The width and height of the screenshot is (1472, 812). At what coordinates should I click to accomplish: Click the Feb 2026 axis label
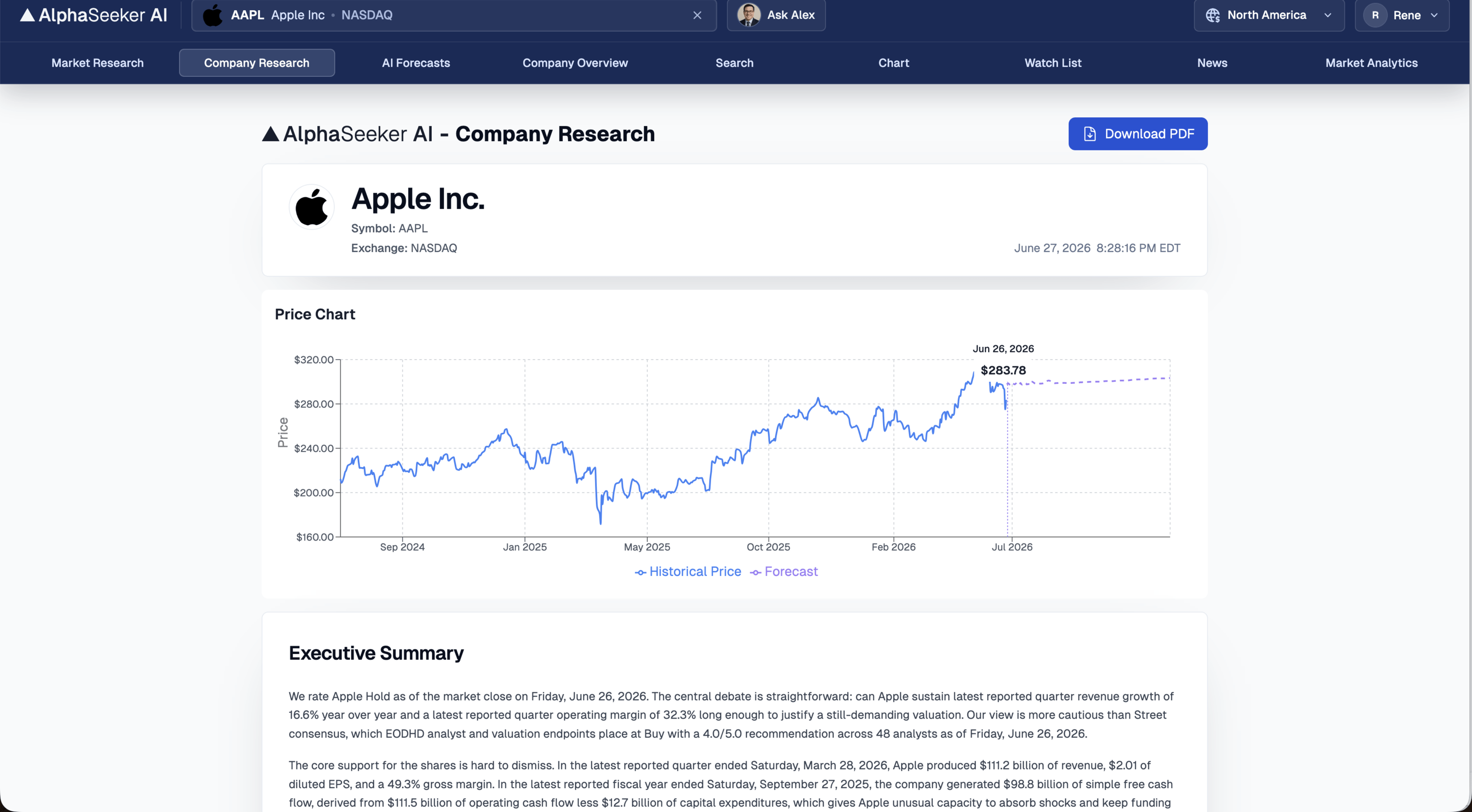[893, 547]
